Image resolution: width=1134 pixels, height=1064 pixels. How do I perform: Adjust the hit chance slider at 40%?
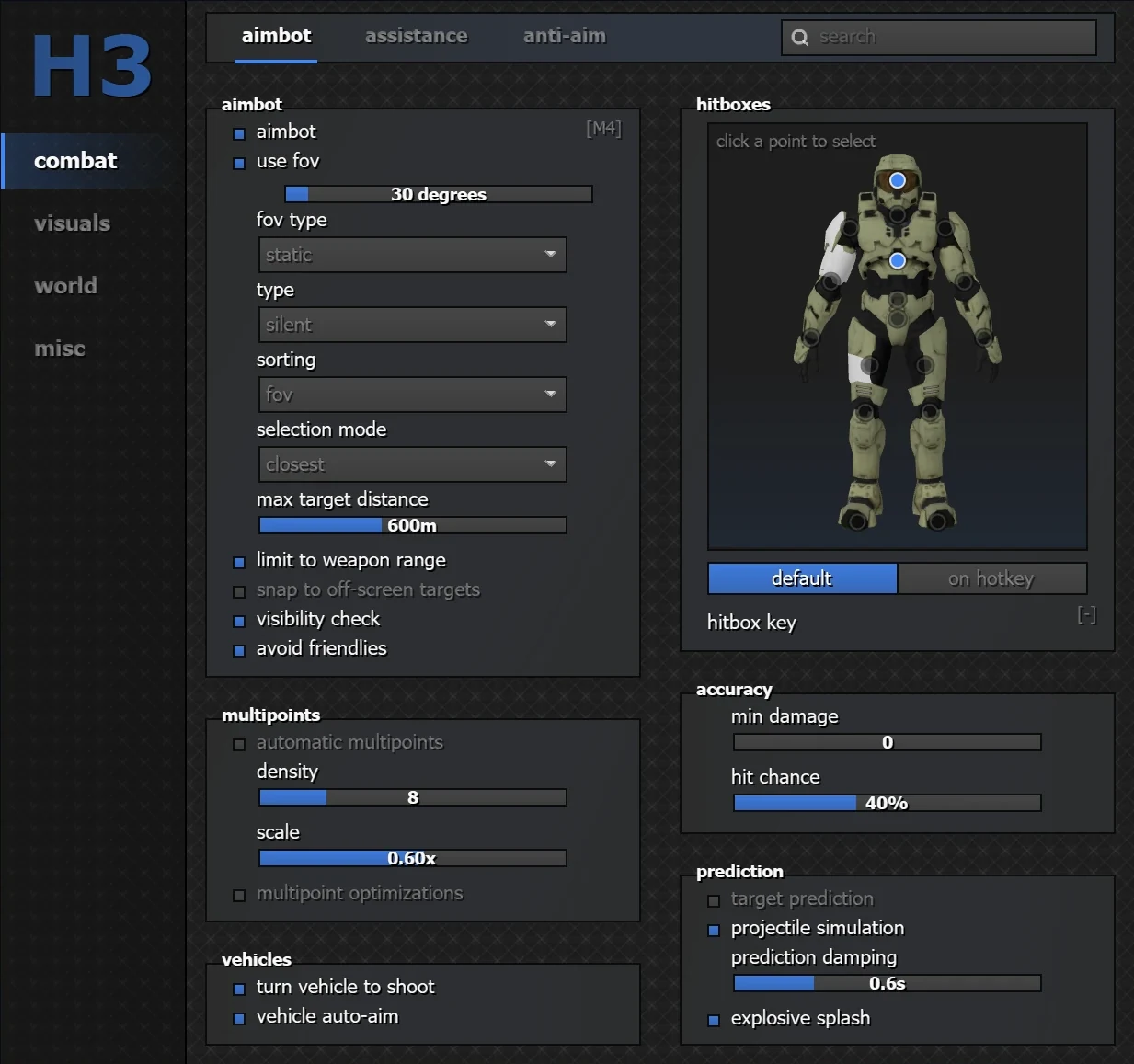click(888, 803)
